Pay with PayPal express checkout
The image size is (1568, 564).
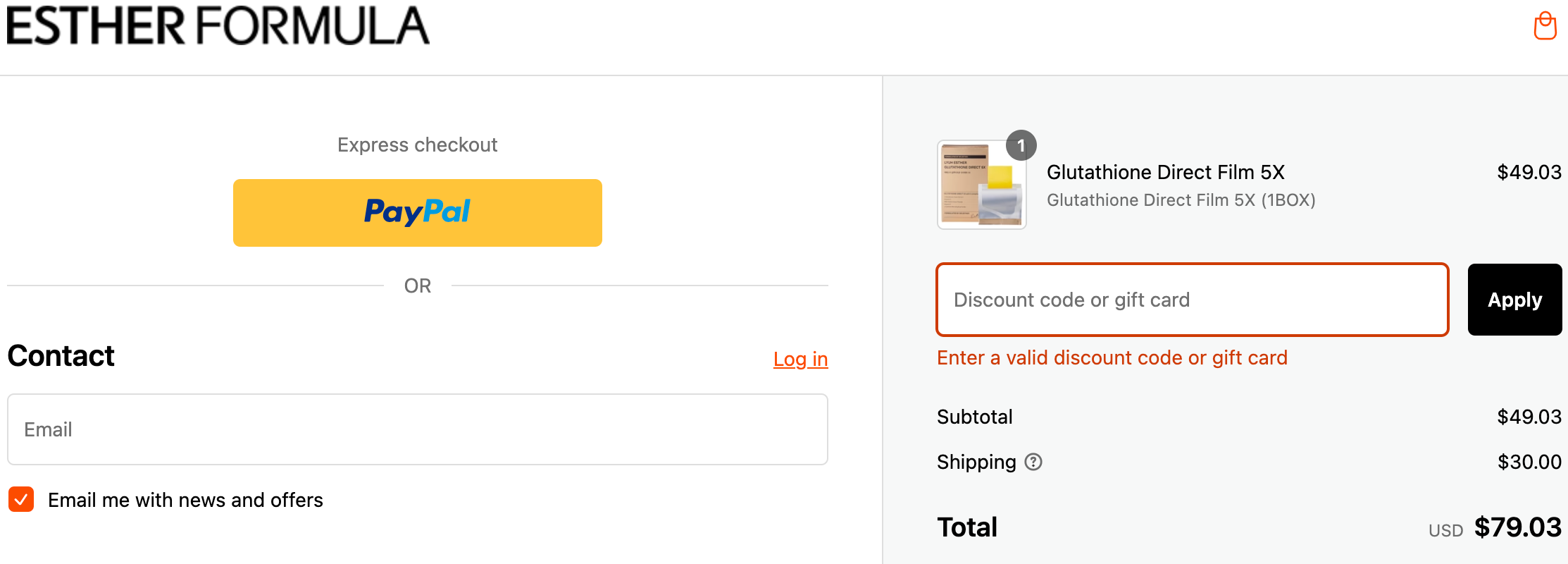[417, 212]
